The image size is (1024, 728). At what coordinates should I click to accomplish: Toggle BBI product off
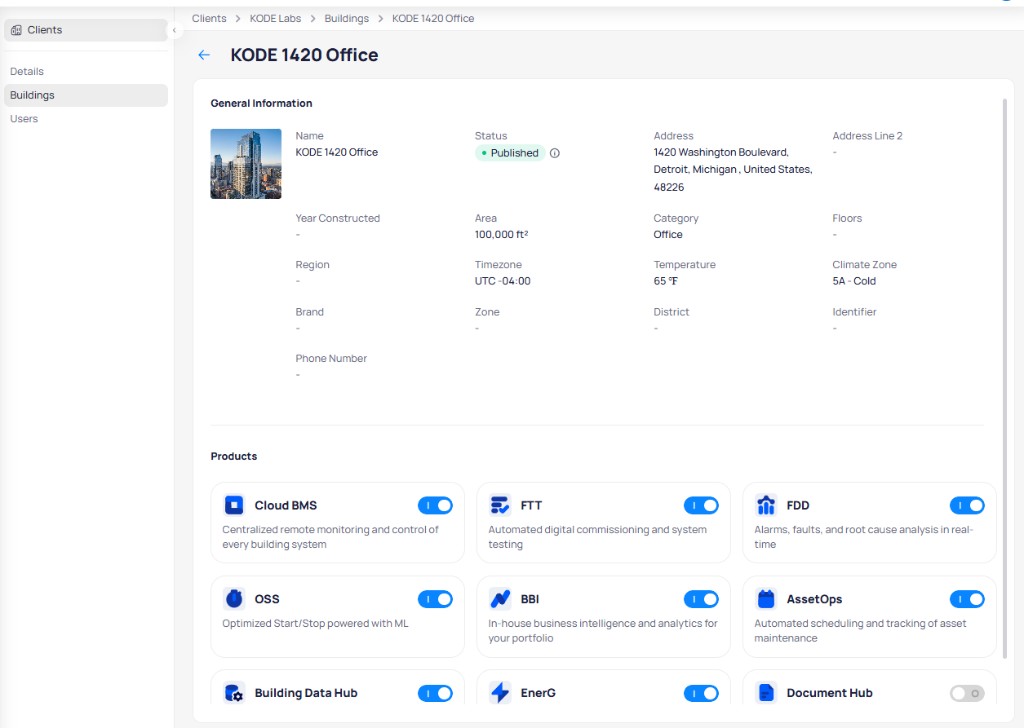coord(701,599)
